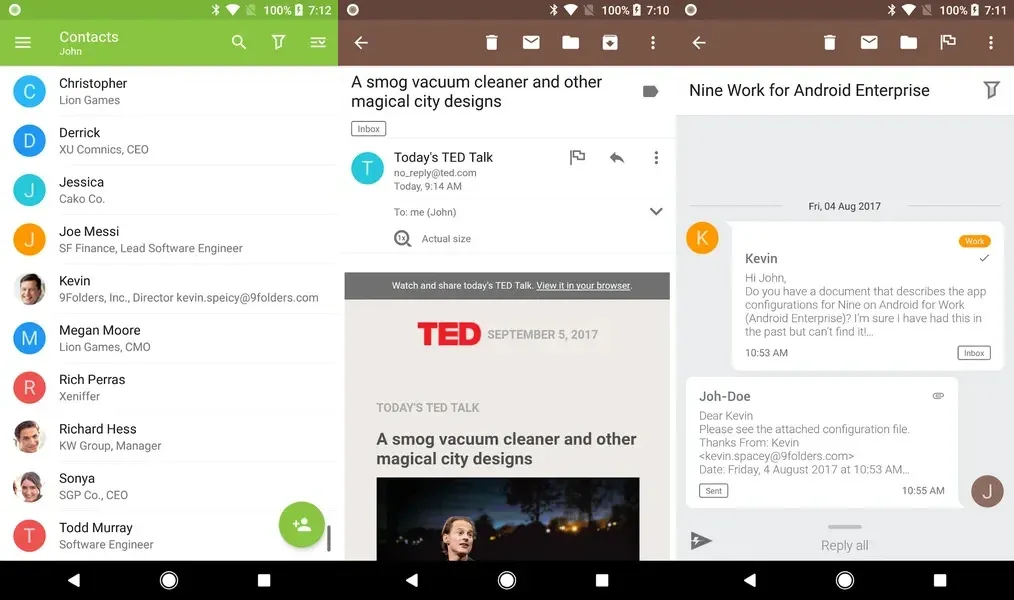Viewport: 1014px width, 600px height.
Task: Expand the reply panel drag handle
Action: coord(845,527)
